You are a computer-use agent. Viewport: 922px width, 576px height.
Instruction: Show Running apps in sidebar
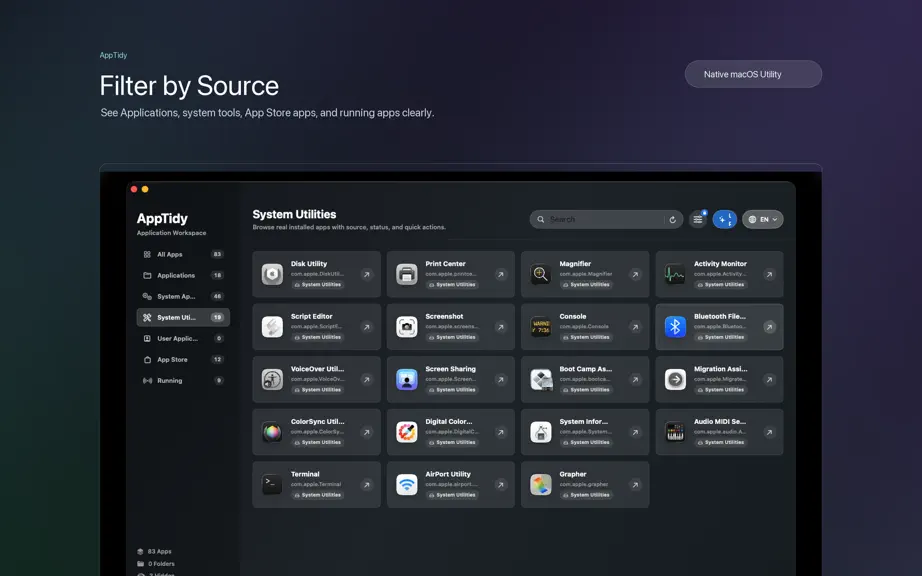point(183,380)
